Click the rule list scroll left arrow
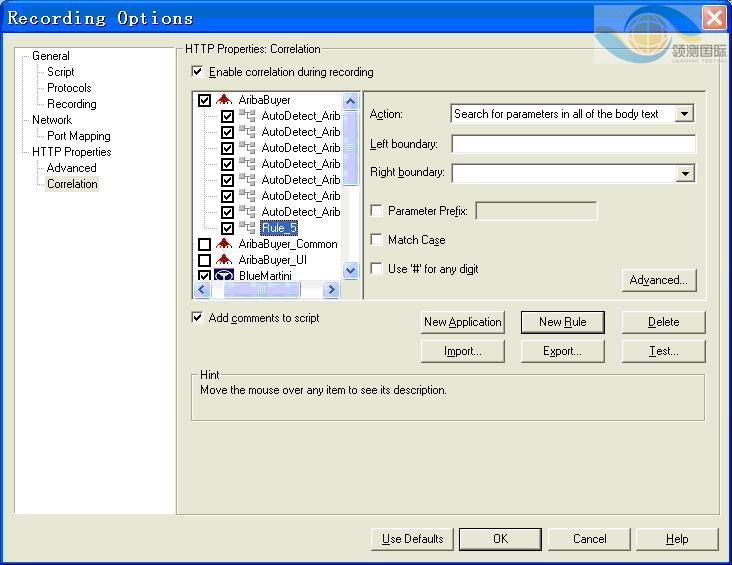Screen dimensions: 732x565 (x=202, y=290)
